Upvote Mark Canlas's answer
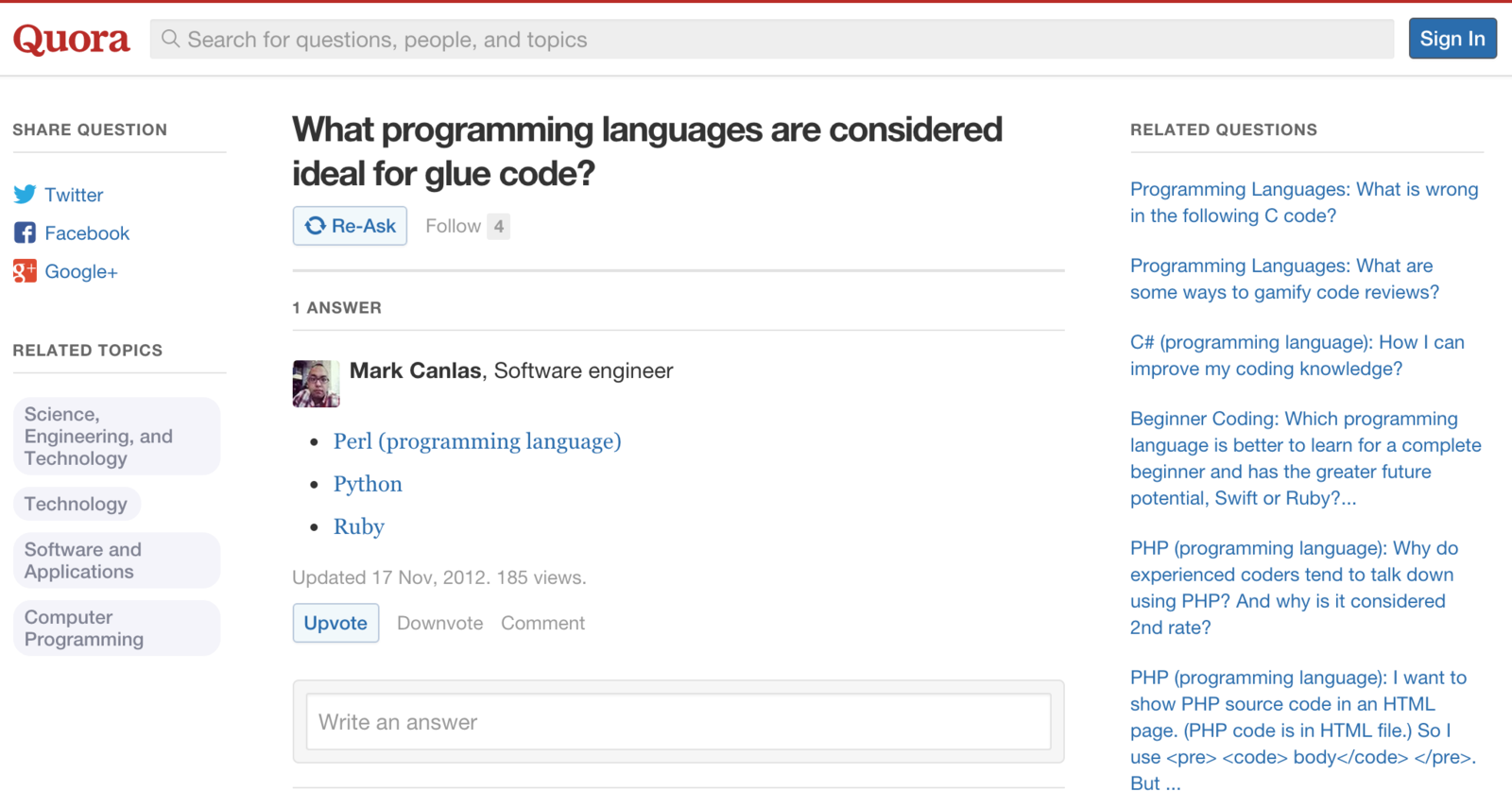Viewport: 1512px width, 809px height. tap(335, 623)
